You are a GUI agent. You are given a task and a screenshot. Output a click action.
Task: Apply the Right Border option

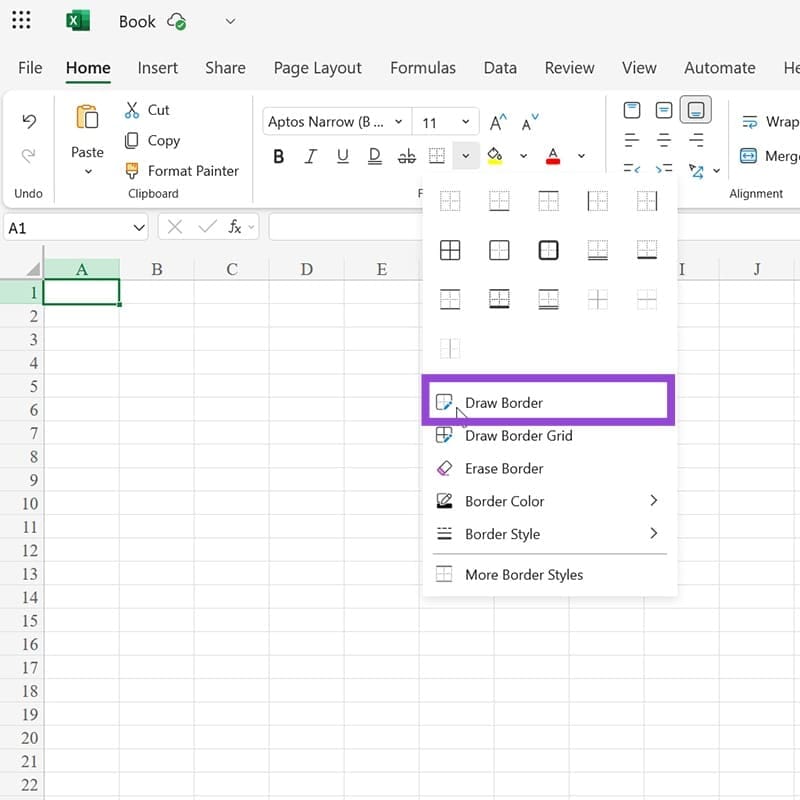point(647,201)
